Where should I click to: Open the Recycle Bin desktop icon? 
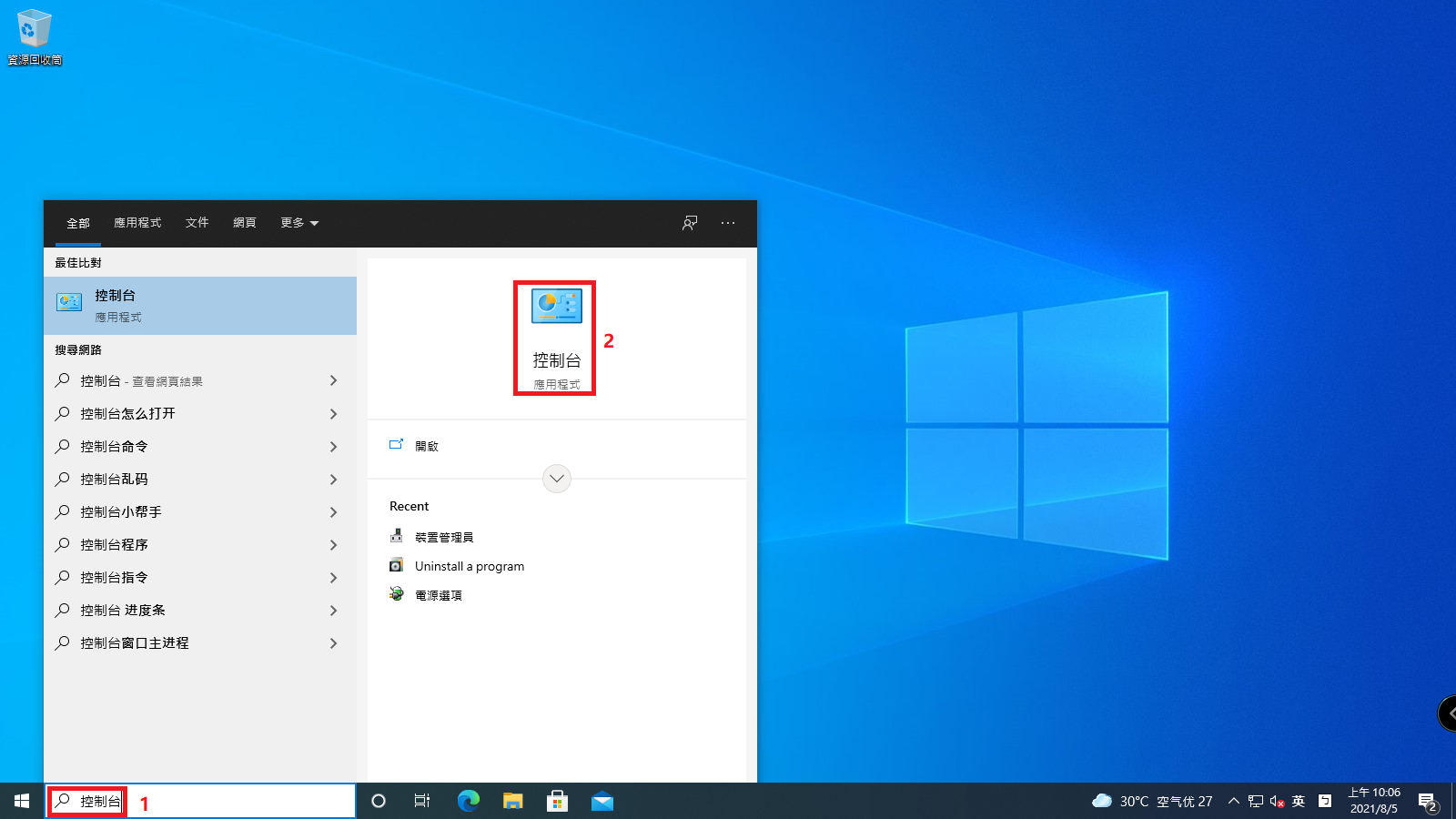coord(34,36)
